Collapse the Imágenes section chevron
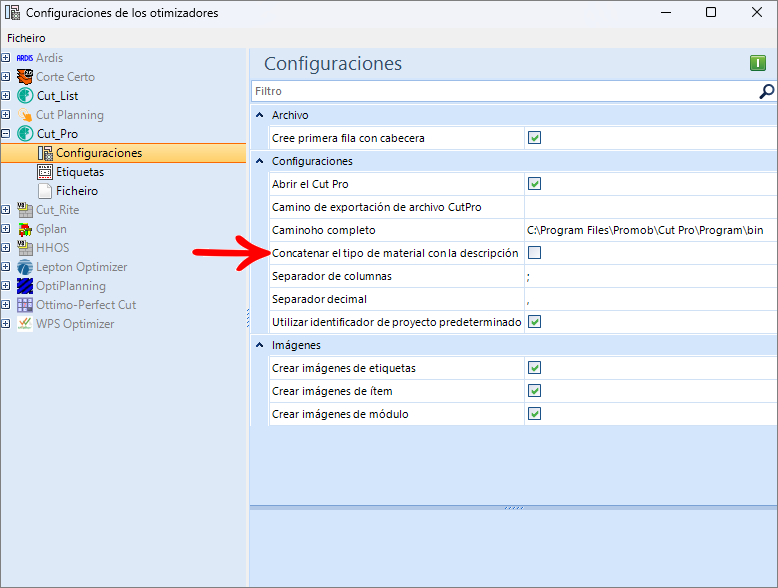Image resolution: width=778 pixels, height=588 pixels. tap(259, 345)
